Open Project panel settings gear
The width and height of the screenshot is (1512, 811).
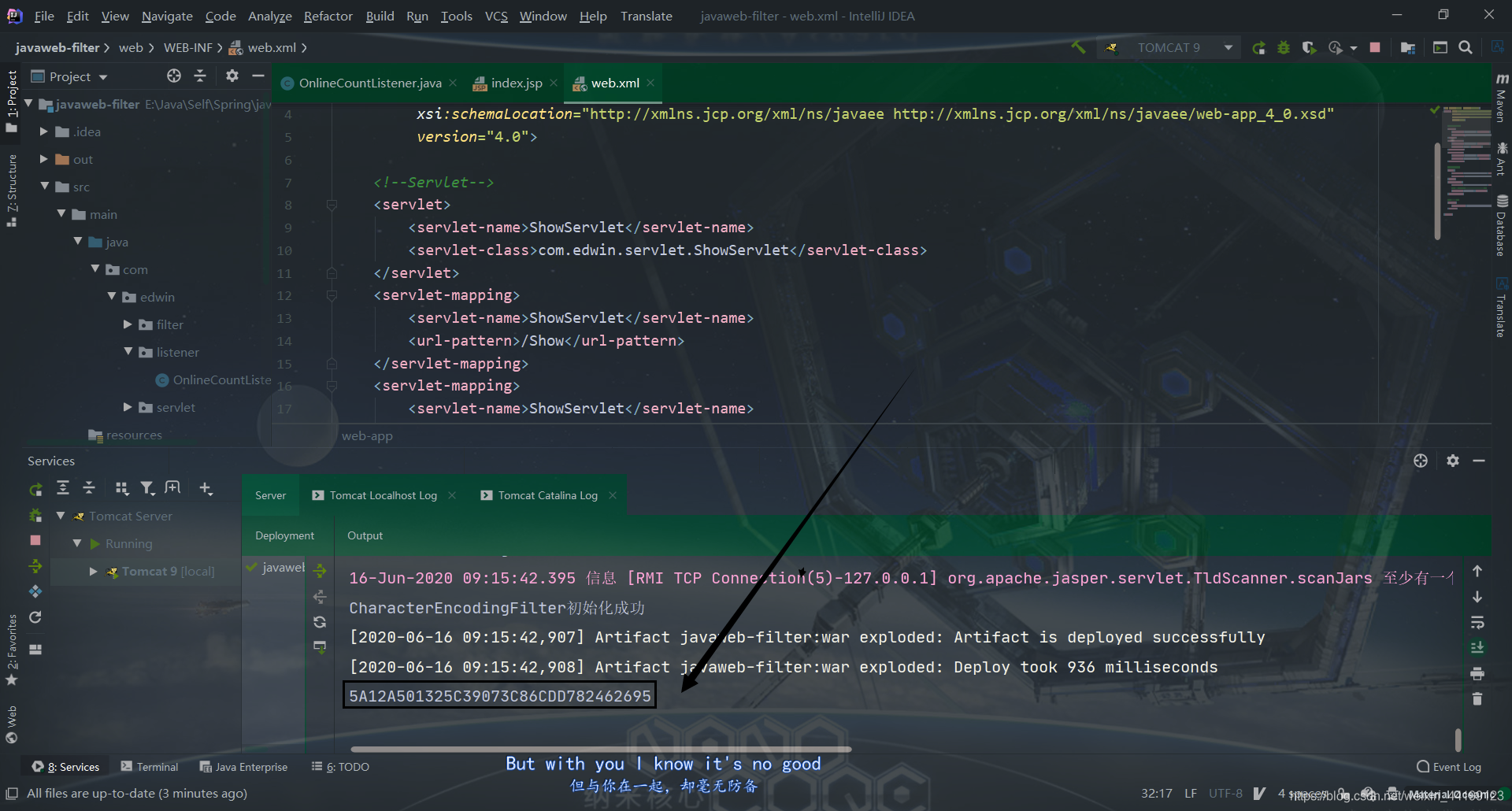[x=232, y=76]
